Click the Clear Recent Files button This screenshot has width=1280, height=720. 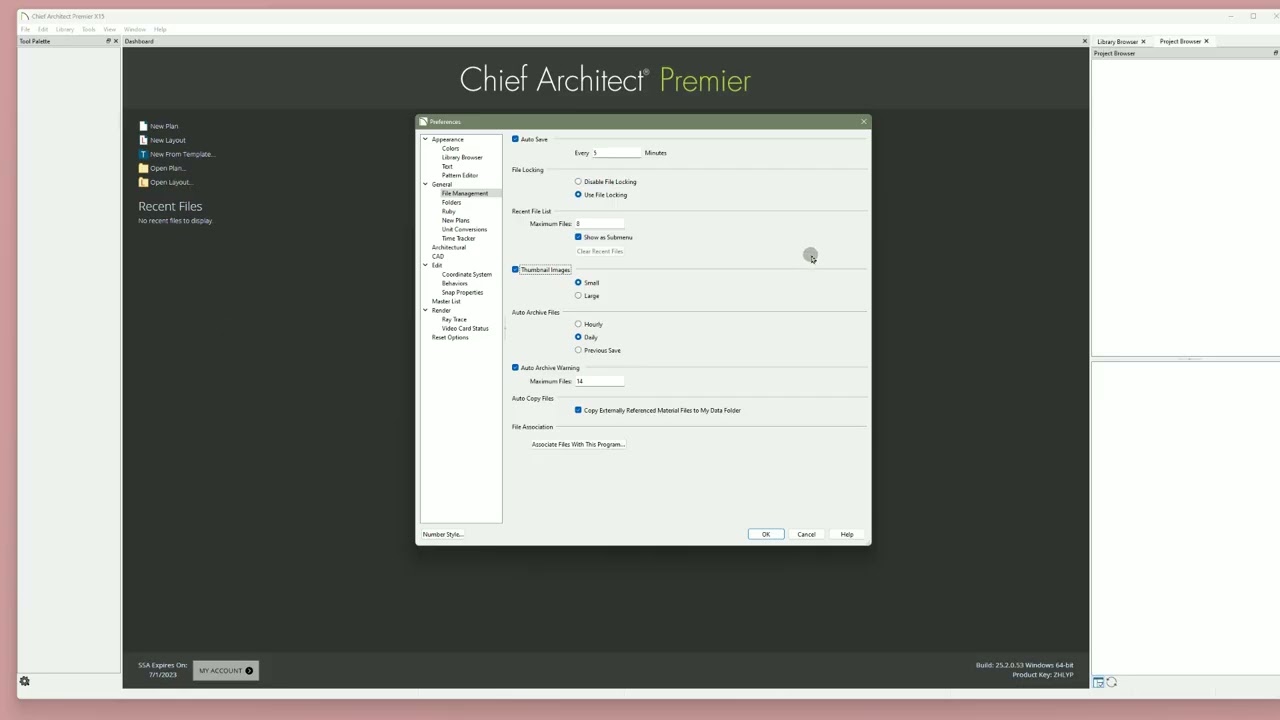[600, 251]
